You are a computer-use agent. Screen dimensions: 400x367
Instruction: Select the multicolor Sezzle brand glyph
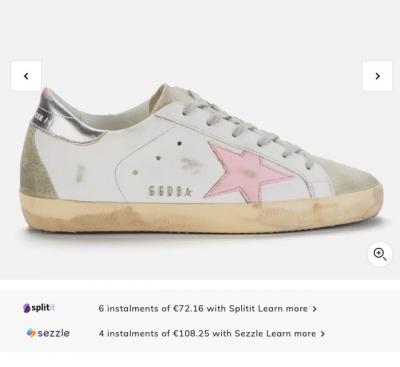[x=31, y=333]
